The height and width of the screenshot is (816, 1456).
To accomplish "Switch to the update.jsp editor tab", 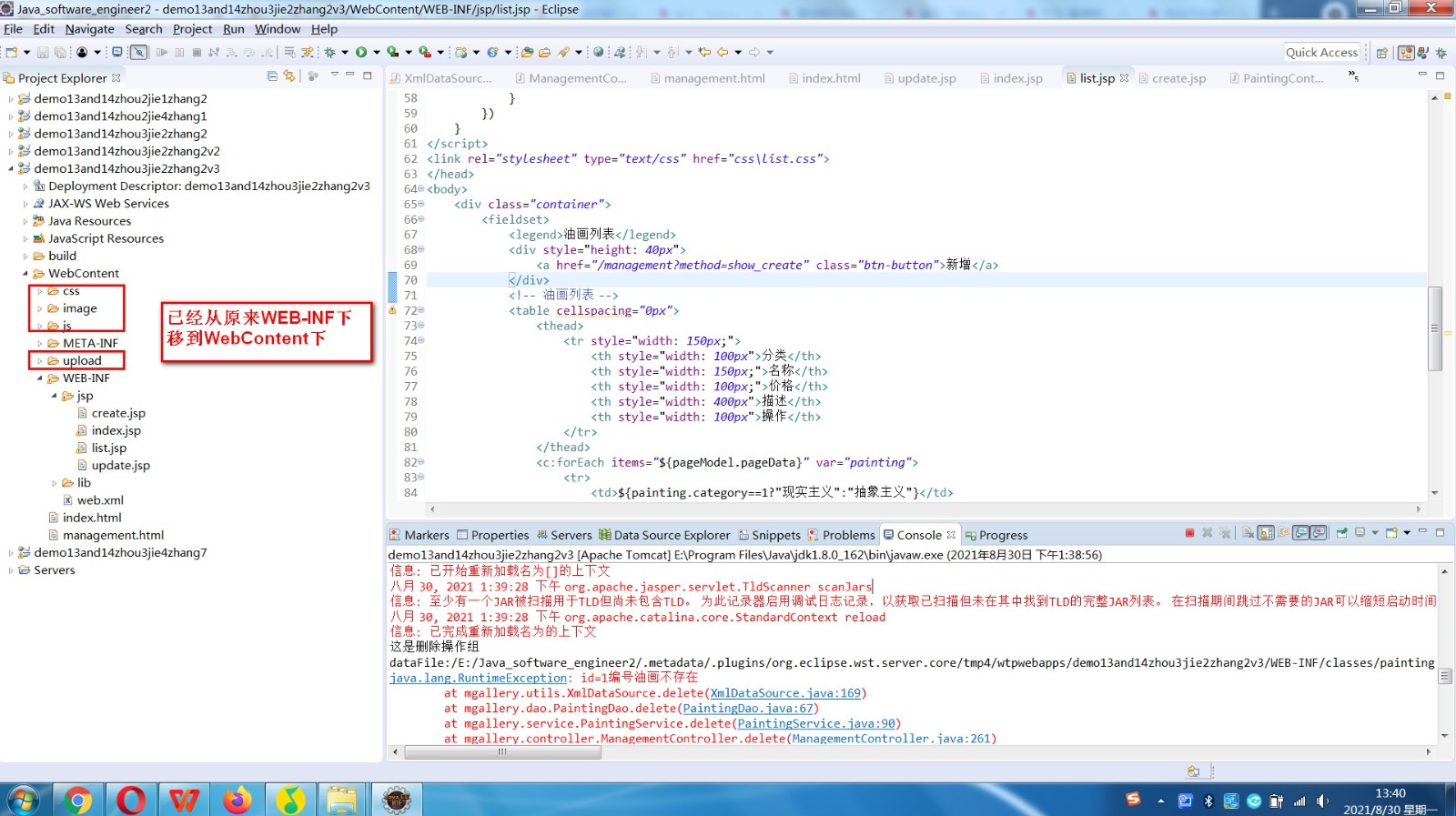I will click(926, 78).
